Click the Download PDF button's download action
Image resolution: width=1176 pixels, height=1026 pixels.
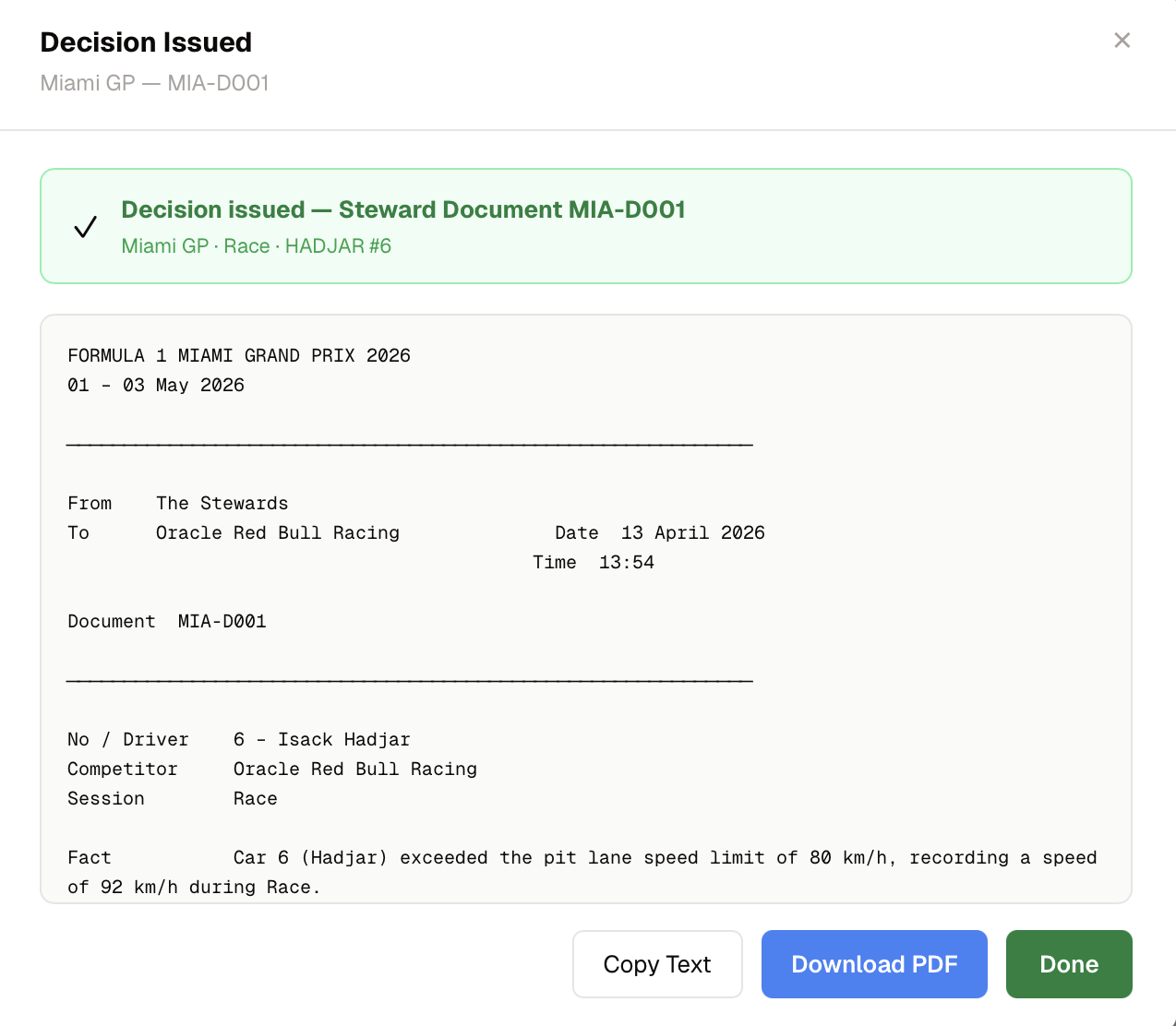873,963
